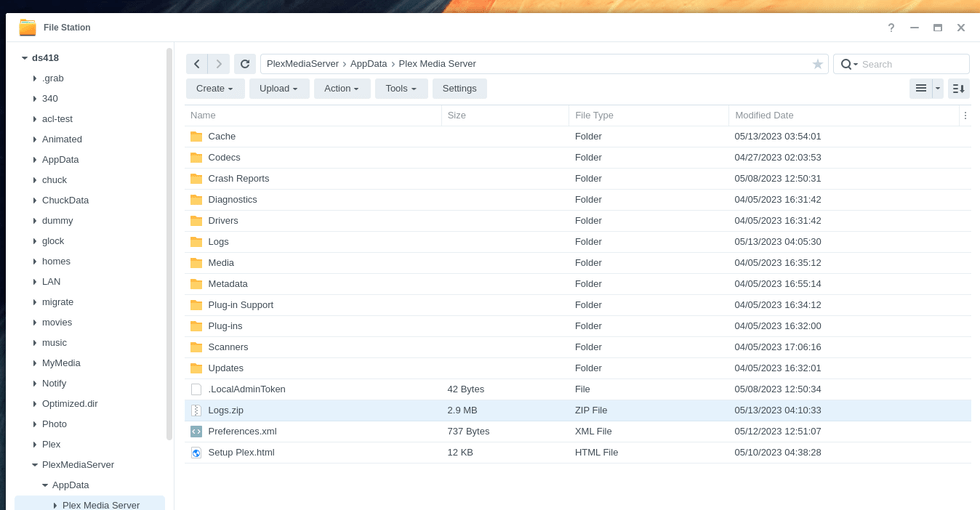This screenshot has height=510, width=980.
Task: Open the Action dropdown menu
Action: [x=342, y=89]
